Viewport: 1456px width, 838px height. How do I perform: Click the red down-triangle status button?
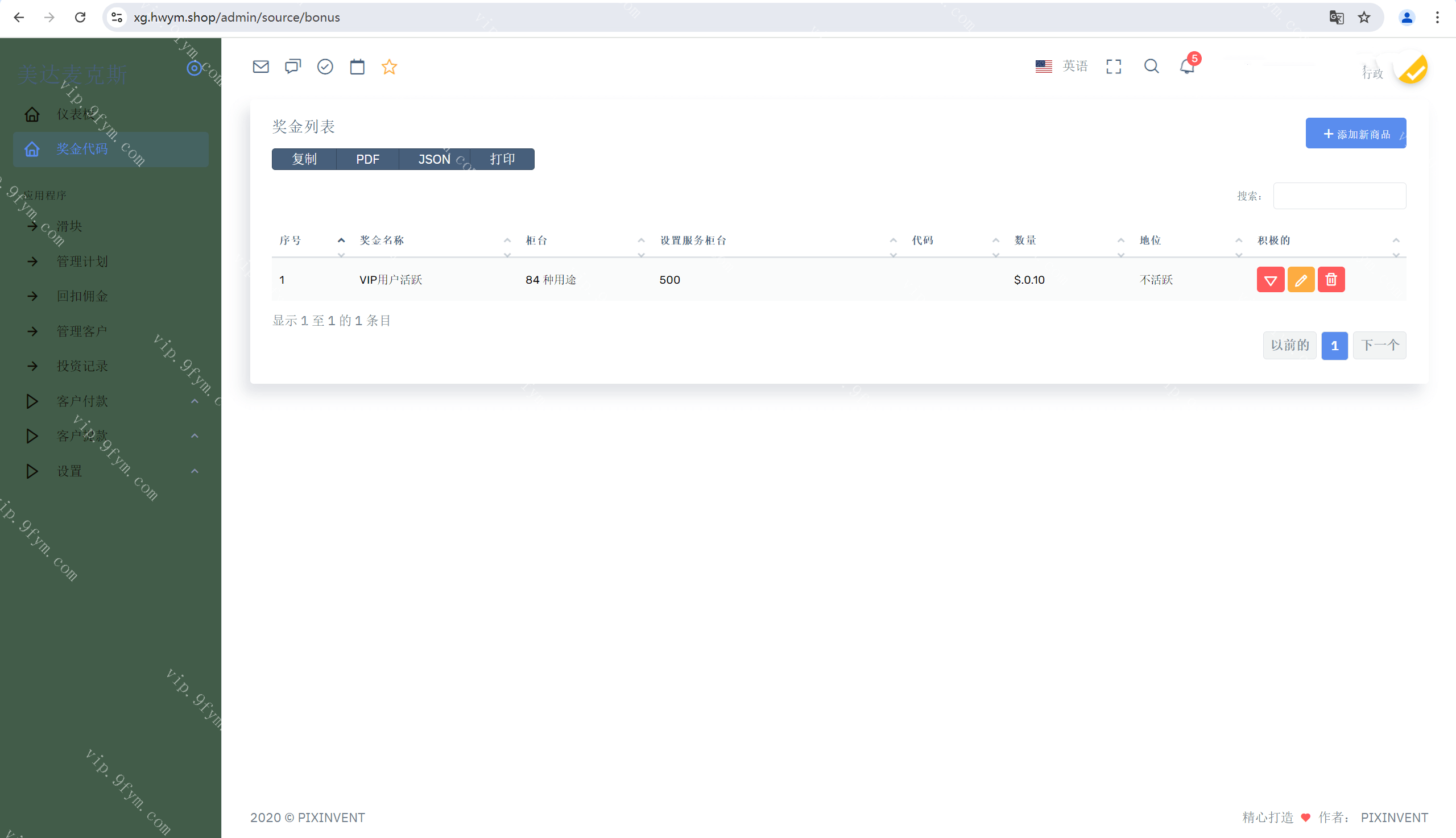coord(1270,280)
